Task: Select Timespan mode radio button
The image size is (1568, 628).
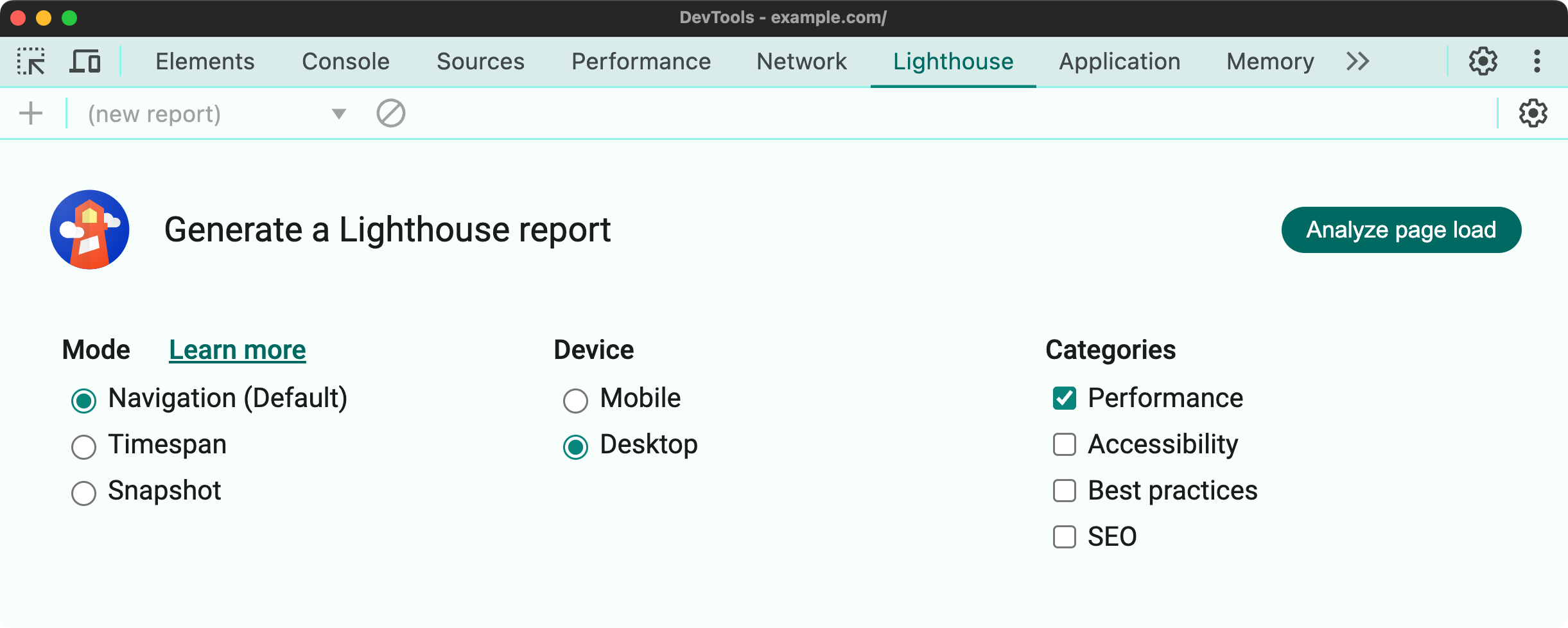Action: [83, 446]
